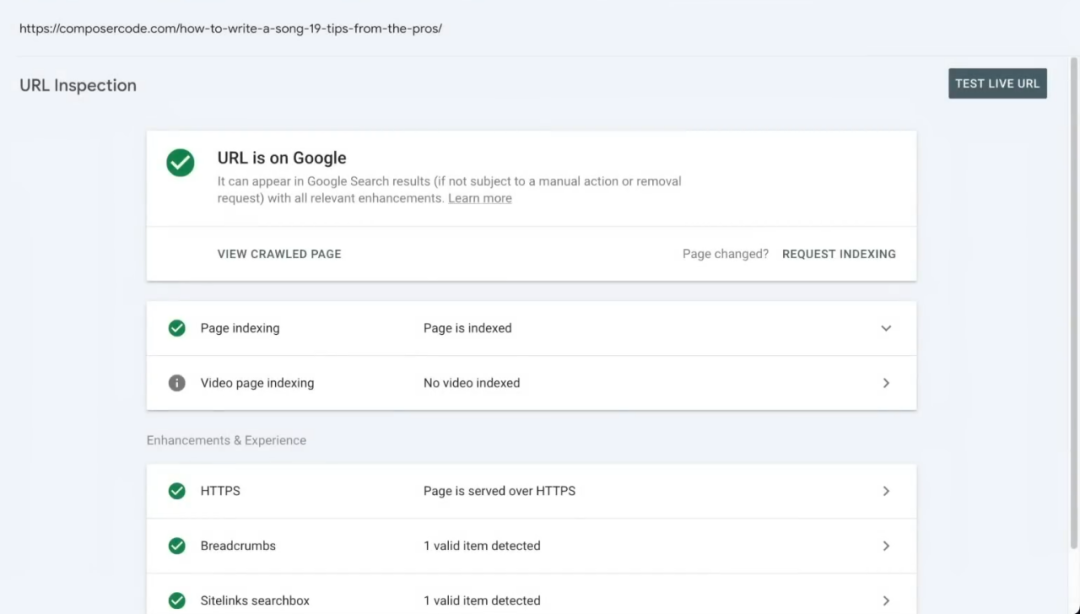1080x614 pixels.
Task: Open VIEW CRAWLED PAGE
Action: (279, 254)
